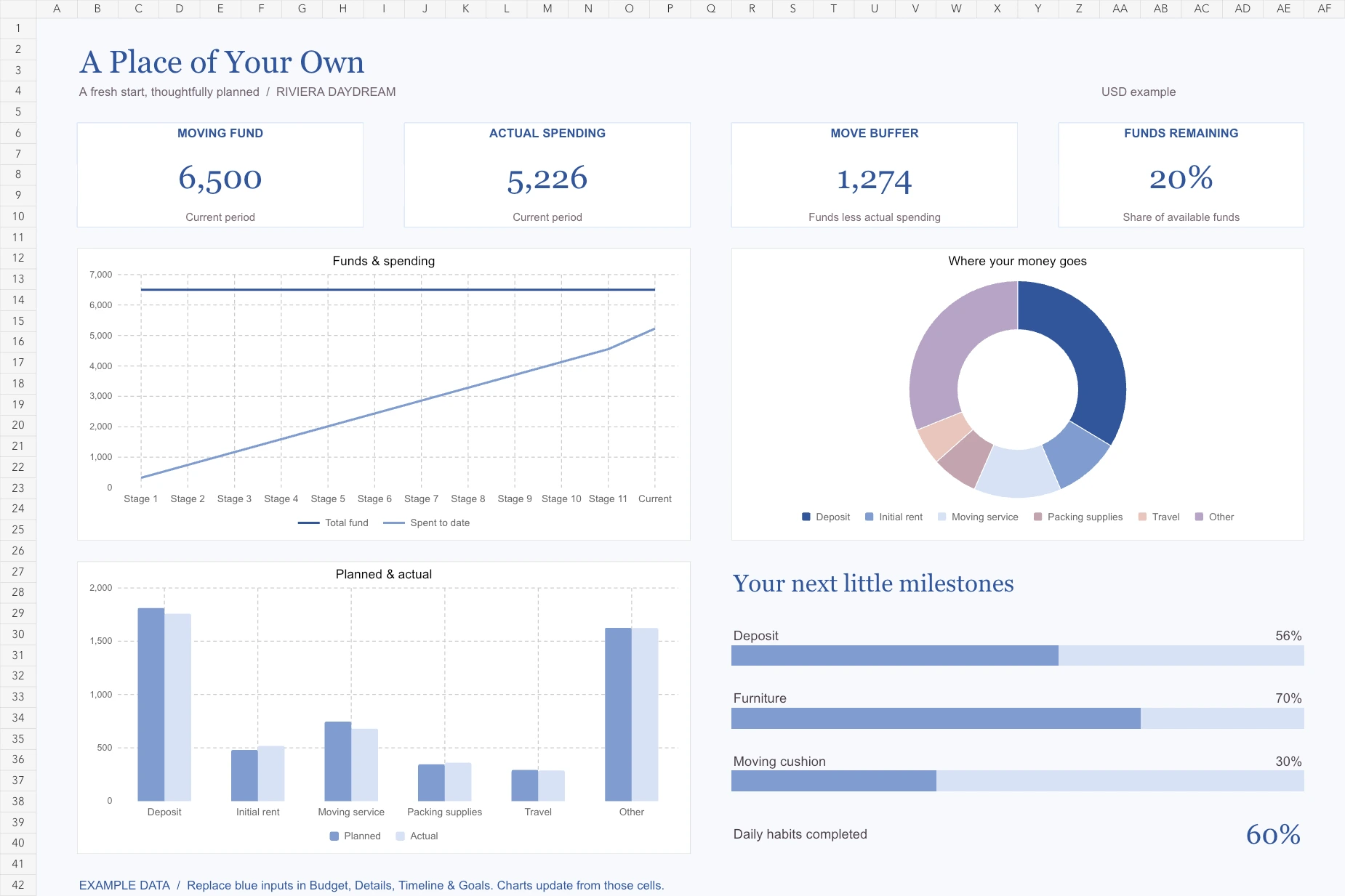This screenshot has width=1345, height=896.
Task: Click the Other category planned bar
Action: click(x=618, y=714)
